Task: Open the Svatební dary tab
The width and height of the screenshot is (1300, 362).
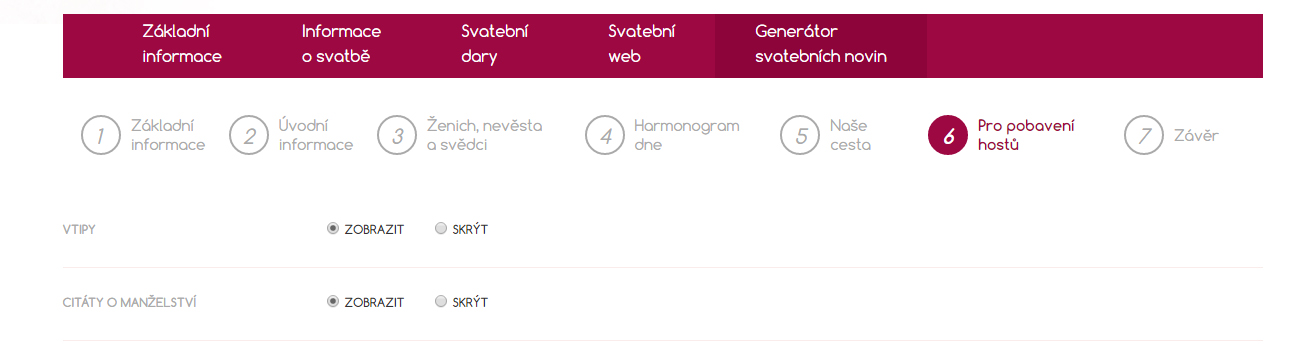Action: [x=495, y=45]
